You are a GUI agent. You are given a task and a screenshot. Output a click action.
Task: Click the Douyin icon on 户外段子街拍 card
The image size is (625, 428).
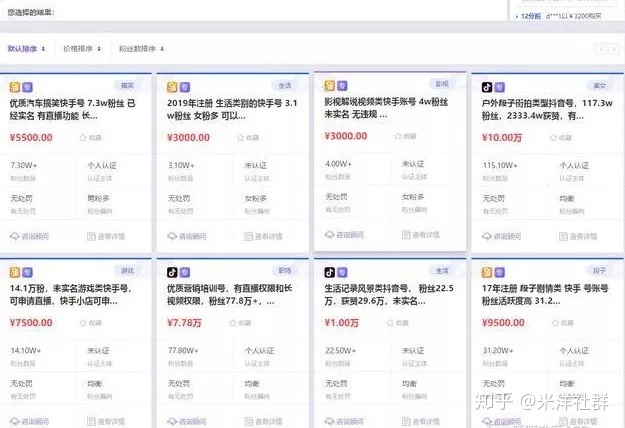click(487, 87)
